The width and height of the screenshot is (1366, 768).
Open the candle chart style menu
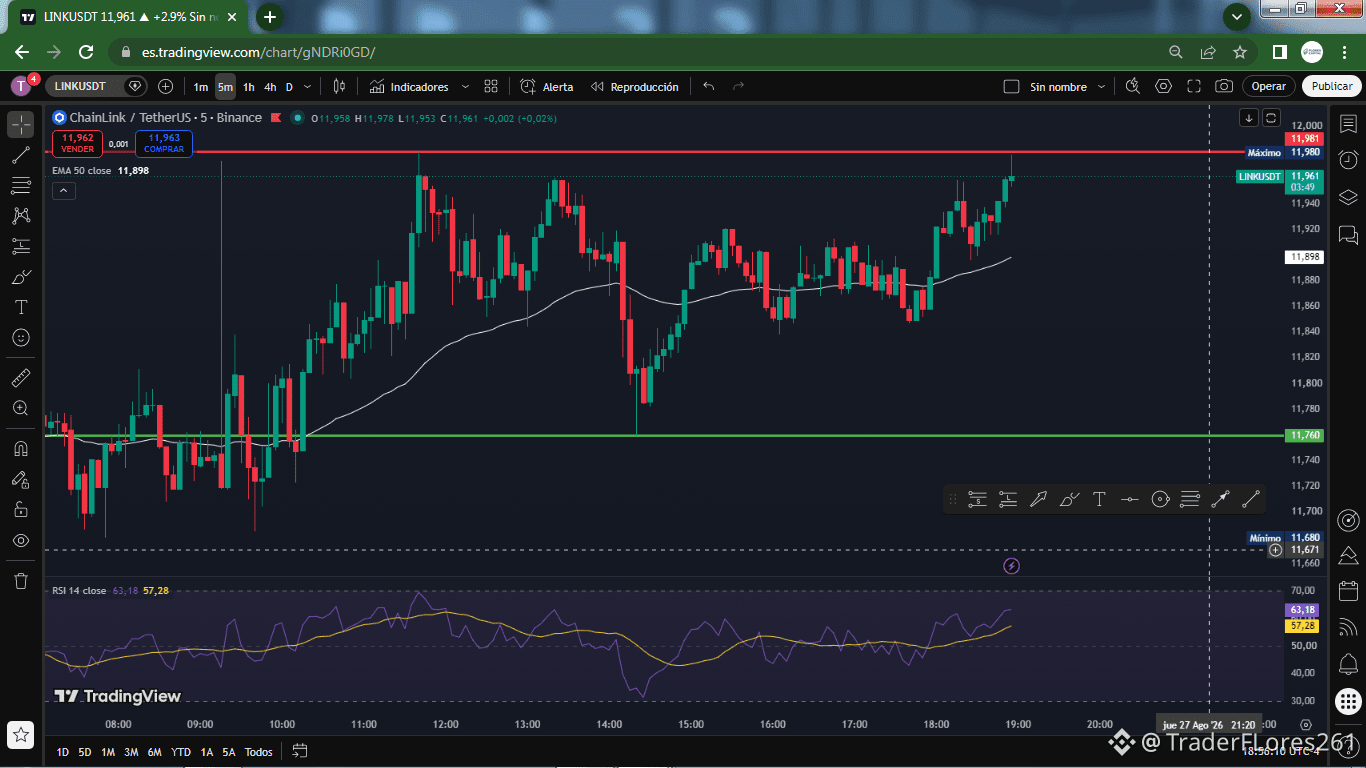339,87
